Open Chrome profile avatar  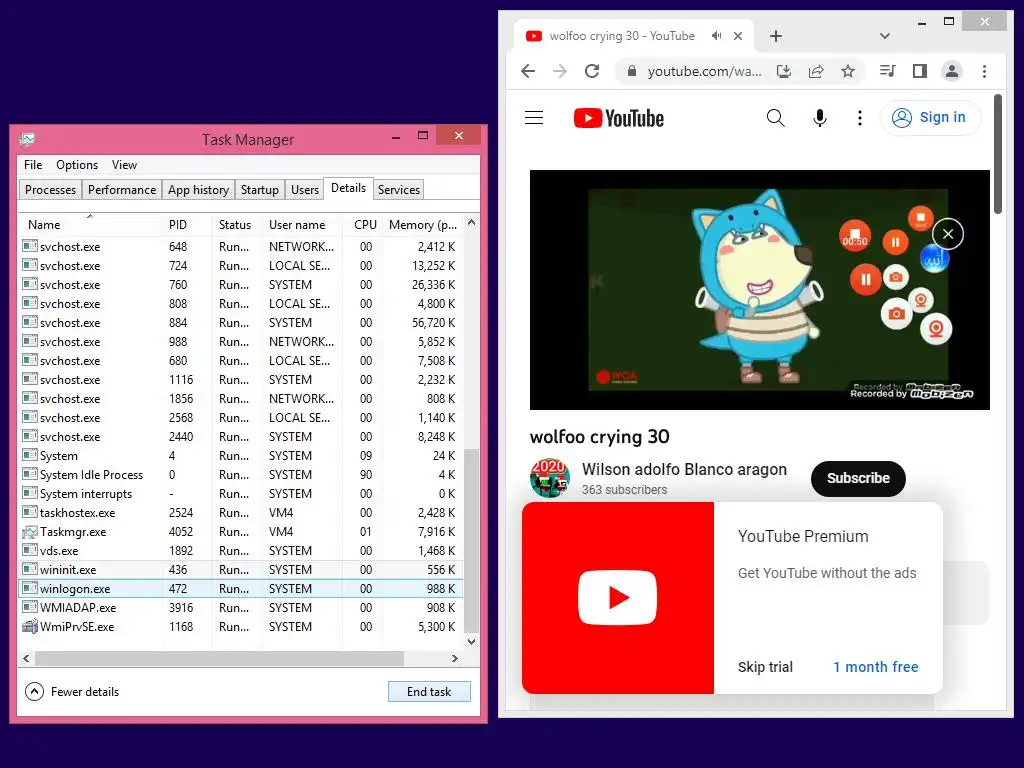(x=952, y=71)
